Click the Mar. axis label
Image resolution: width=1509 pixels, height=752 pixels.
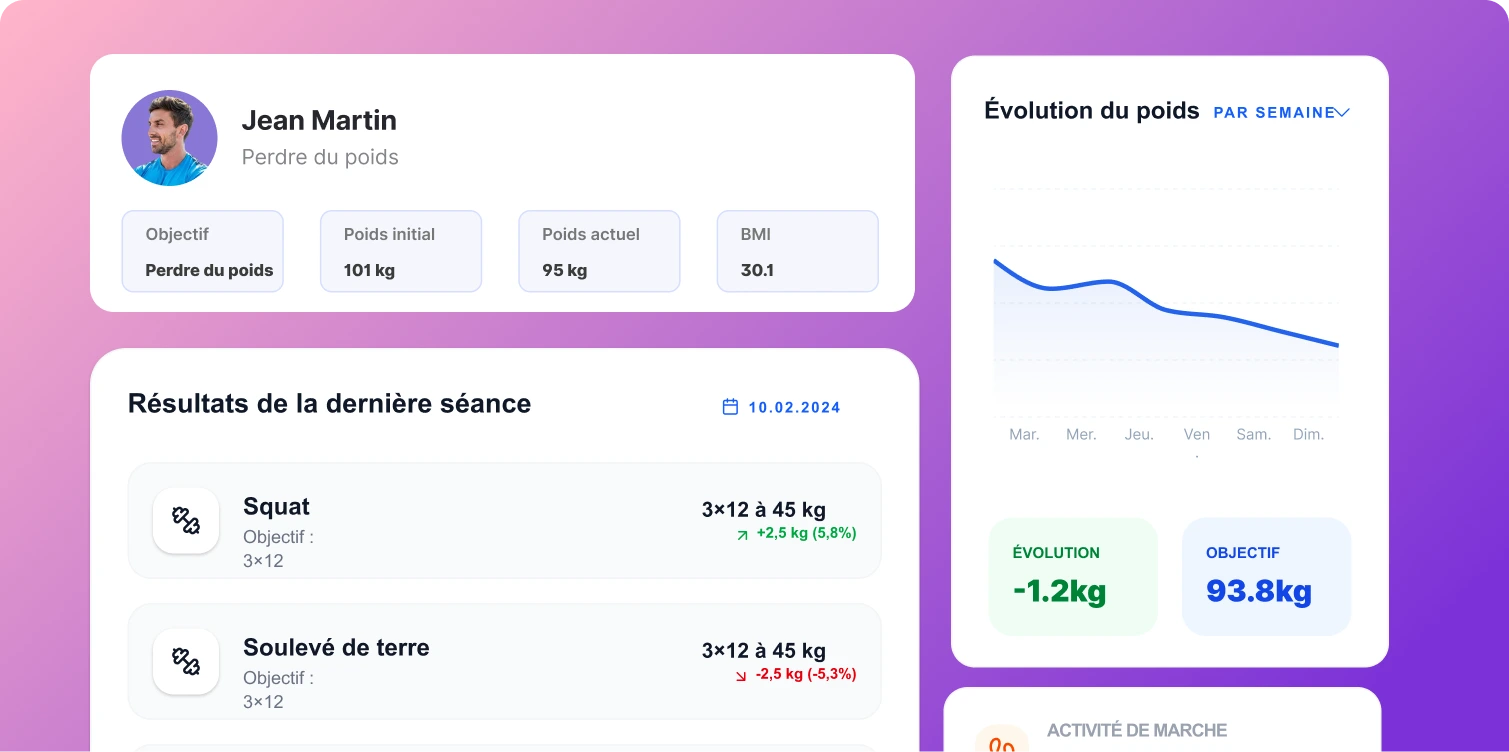tap(1024, 434)
